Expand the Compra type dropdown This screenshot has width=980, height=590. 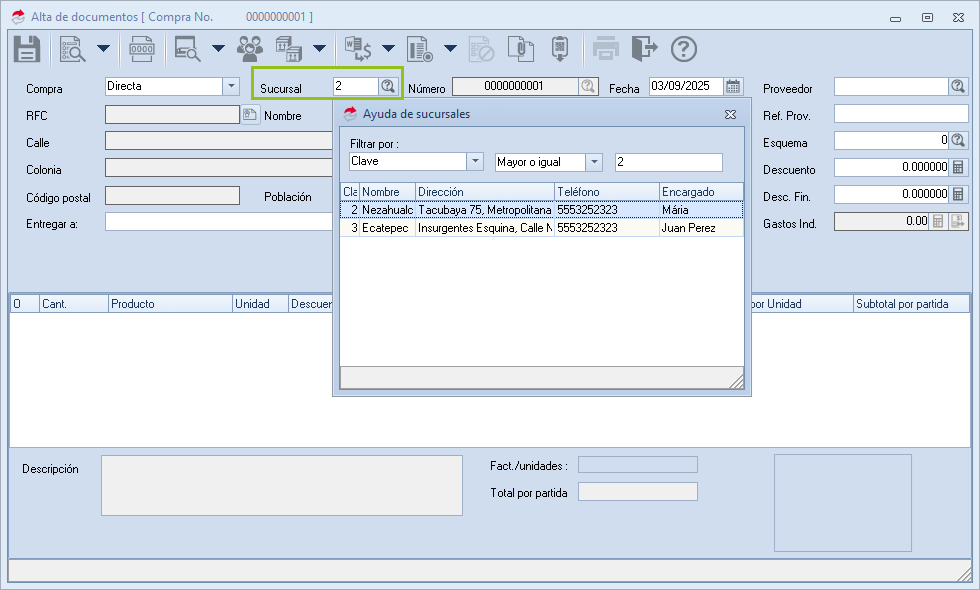click(231, 87)
